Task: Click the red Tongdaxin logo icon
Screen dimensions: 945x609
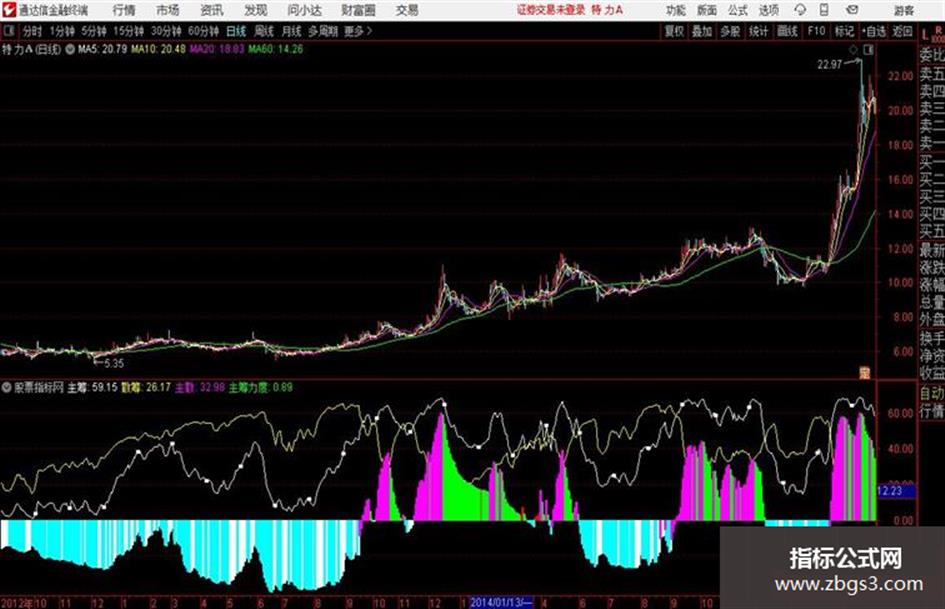Action: pyautogui.click(x=9, y=10)
